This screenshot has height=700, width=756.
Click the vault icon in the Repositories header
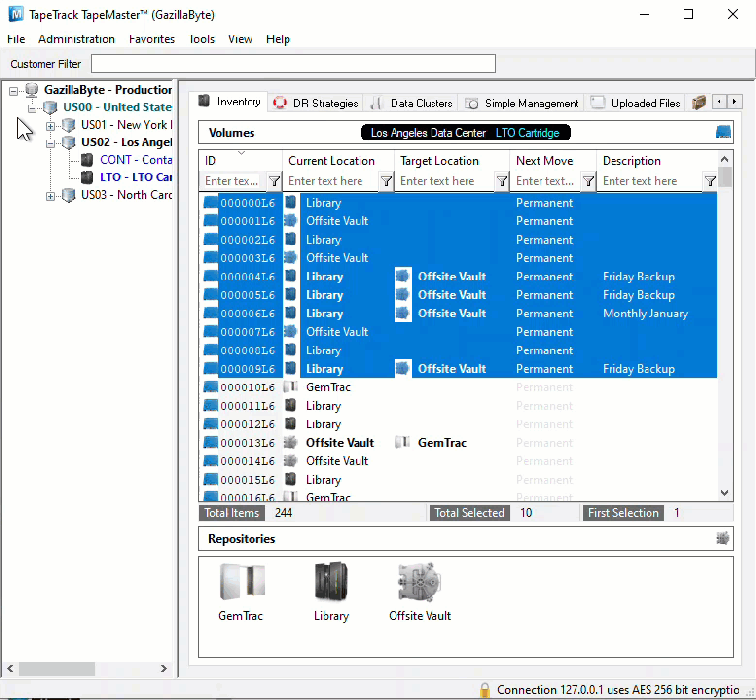pos(722,538)
